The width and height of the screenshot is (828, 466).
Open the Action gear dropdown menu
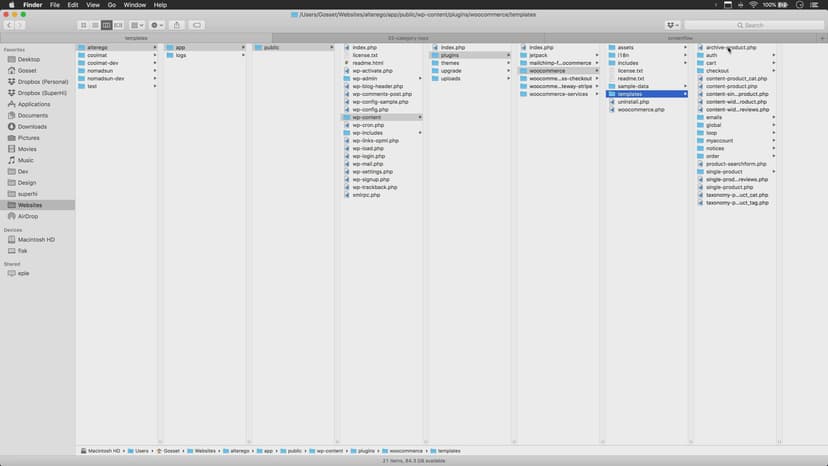coord(157,25)
